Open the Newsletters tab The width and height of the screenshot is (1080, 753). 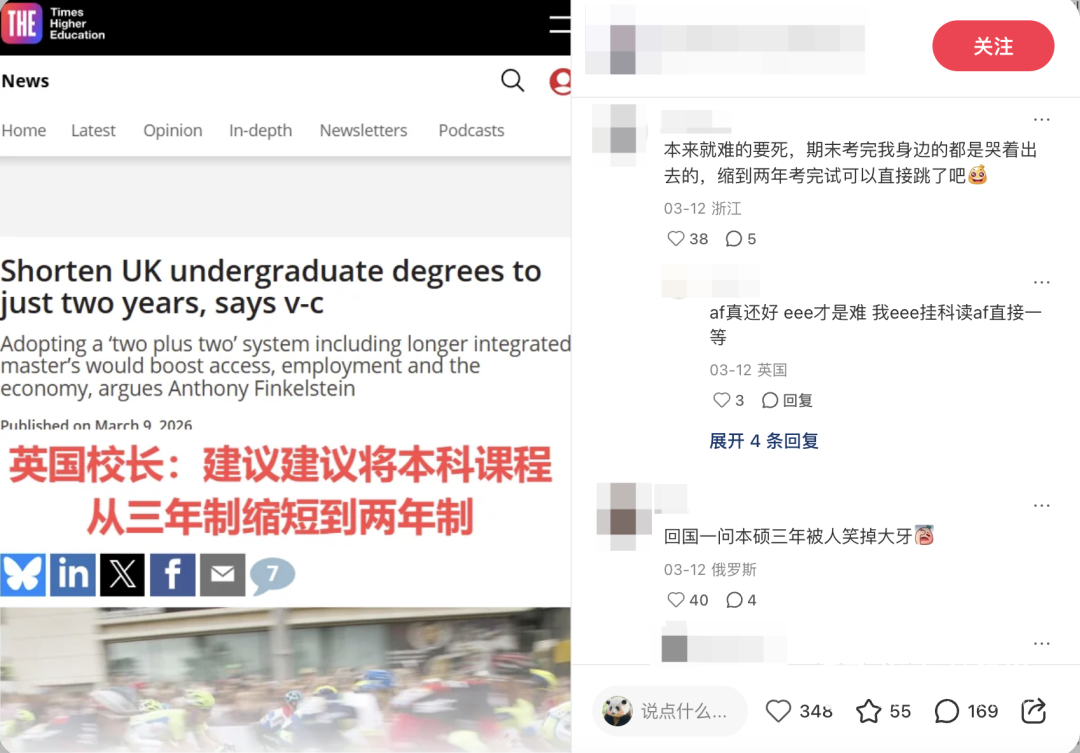coord(363,130)
